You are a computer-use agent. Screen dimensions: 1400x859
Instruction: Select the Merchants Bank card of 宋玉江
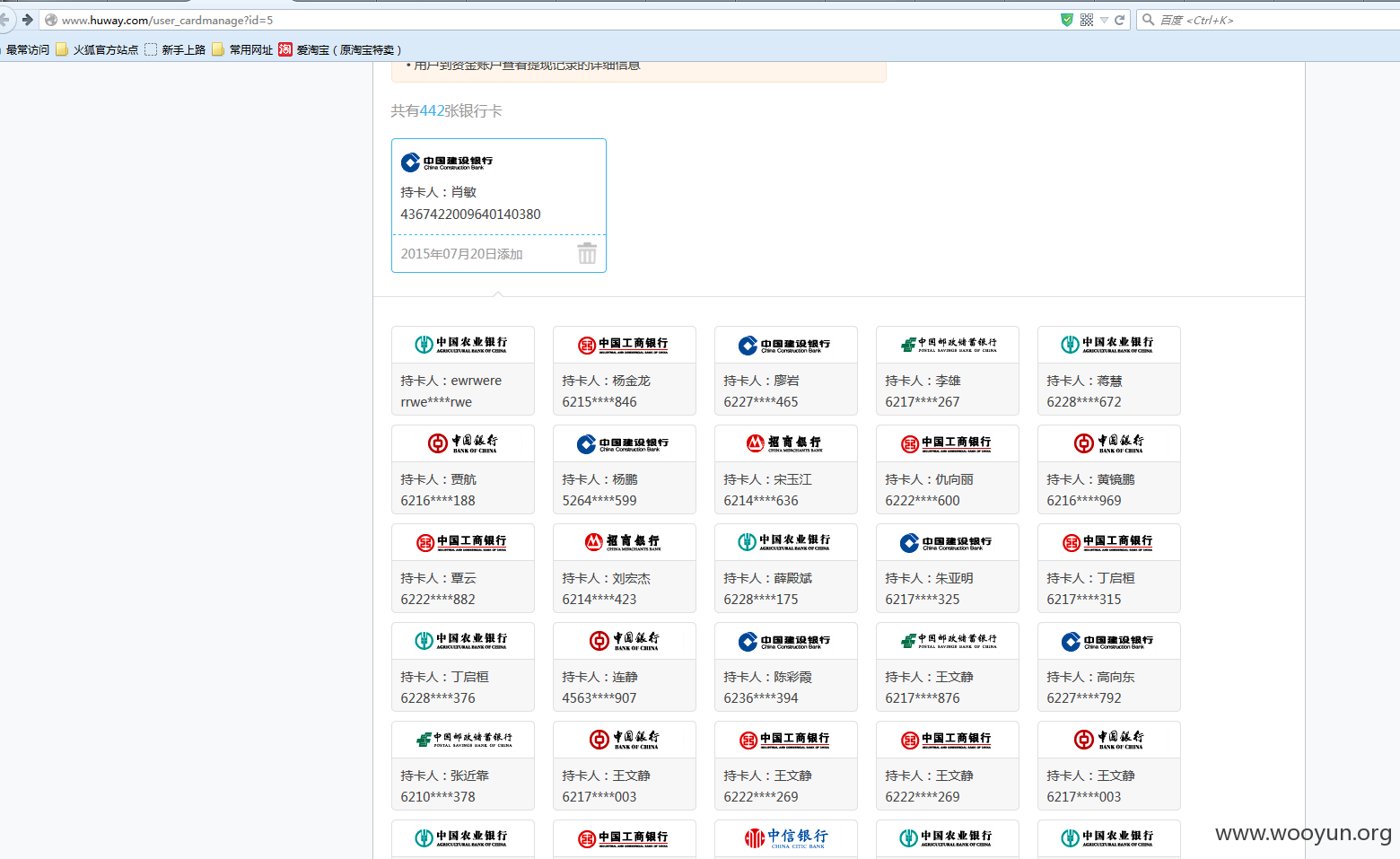click(786, 469)
